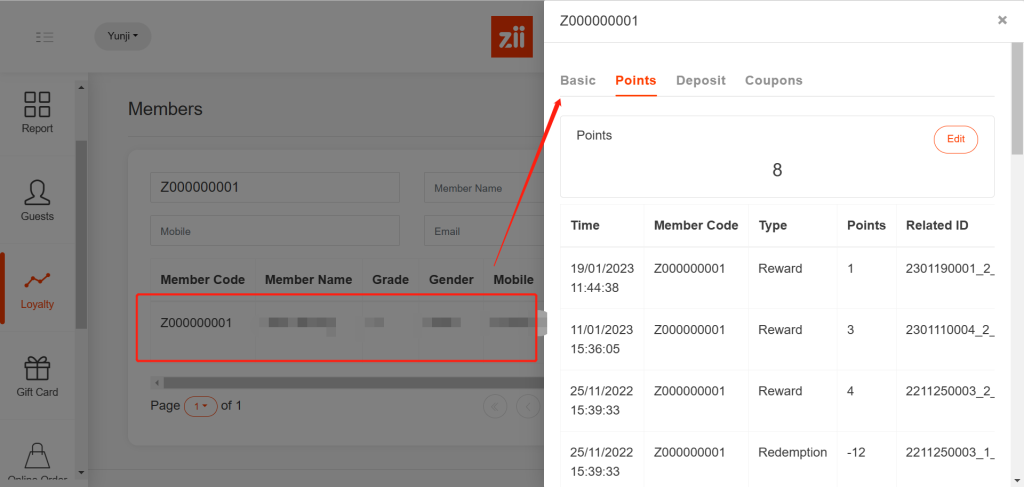Screen dimensions: 1024x487
Task: Switch to the Coupons tab
Action: [x=773, y=80]
